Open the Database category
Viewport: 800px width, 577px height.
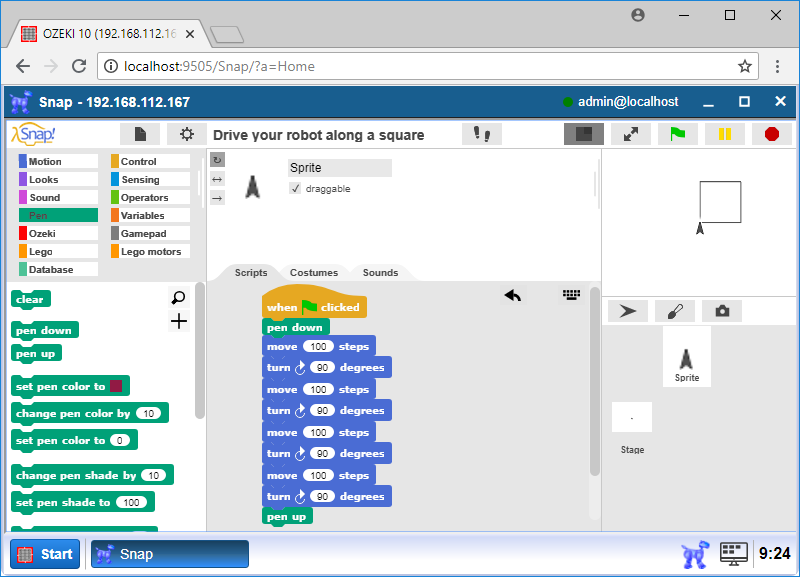58,269
